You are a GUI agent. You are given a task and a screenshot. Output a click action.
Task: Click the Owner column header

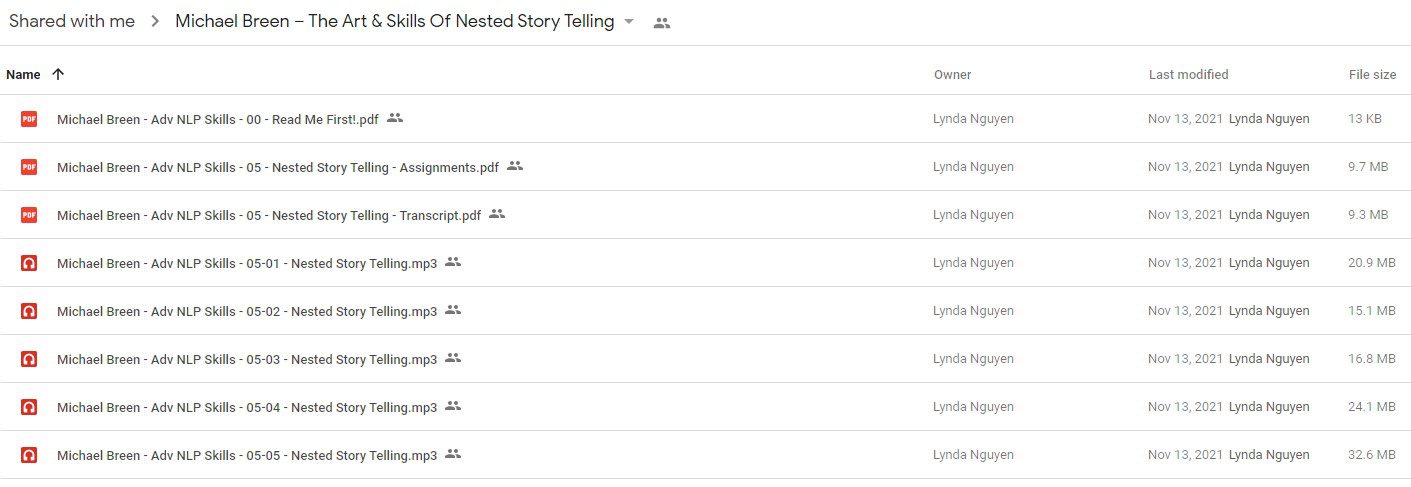(x=952, y=74)
